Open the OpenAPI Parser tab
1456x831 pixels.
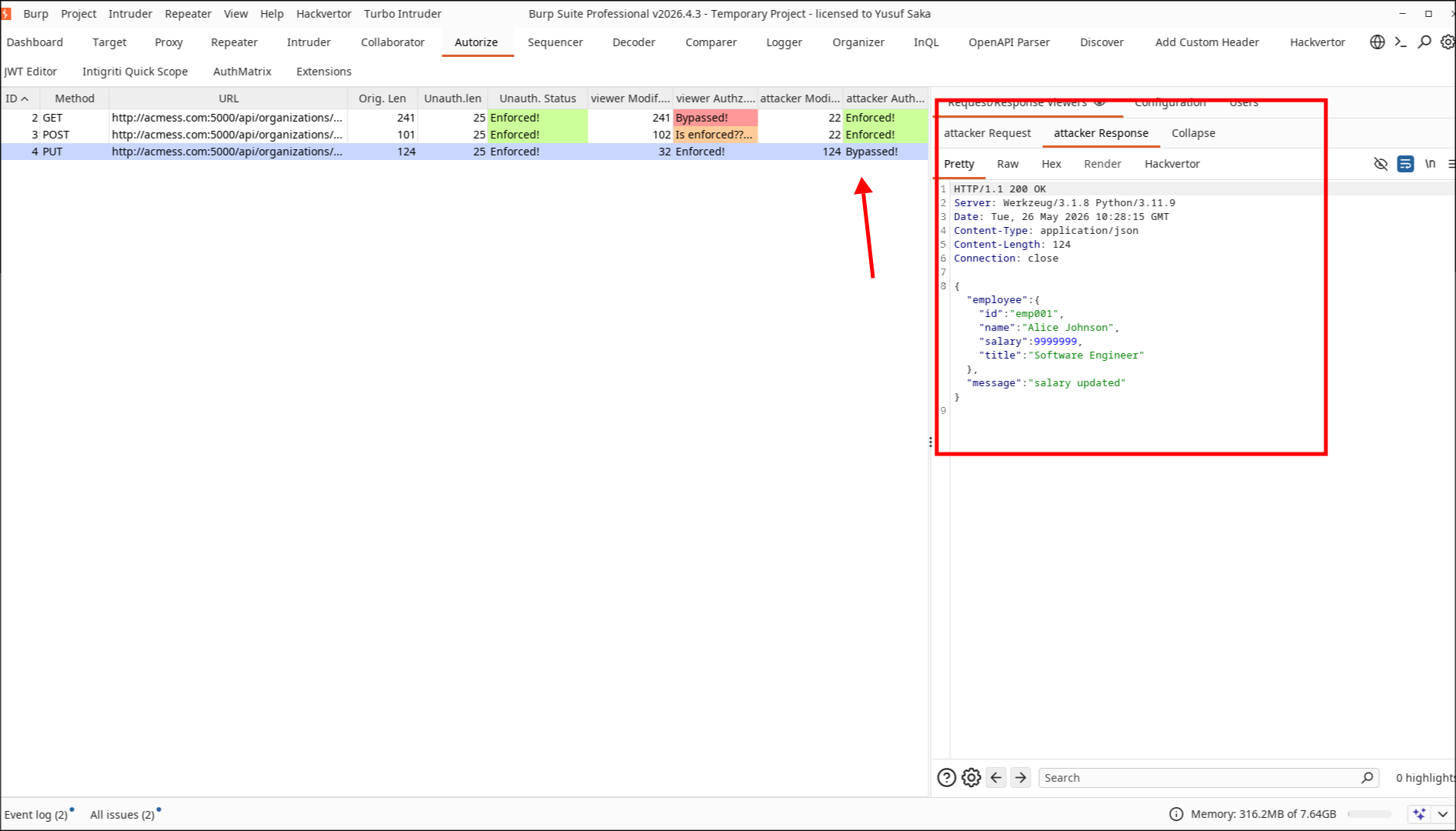coord(1009,42)
